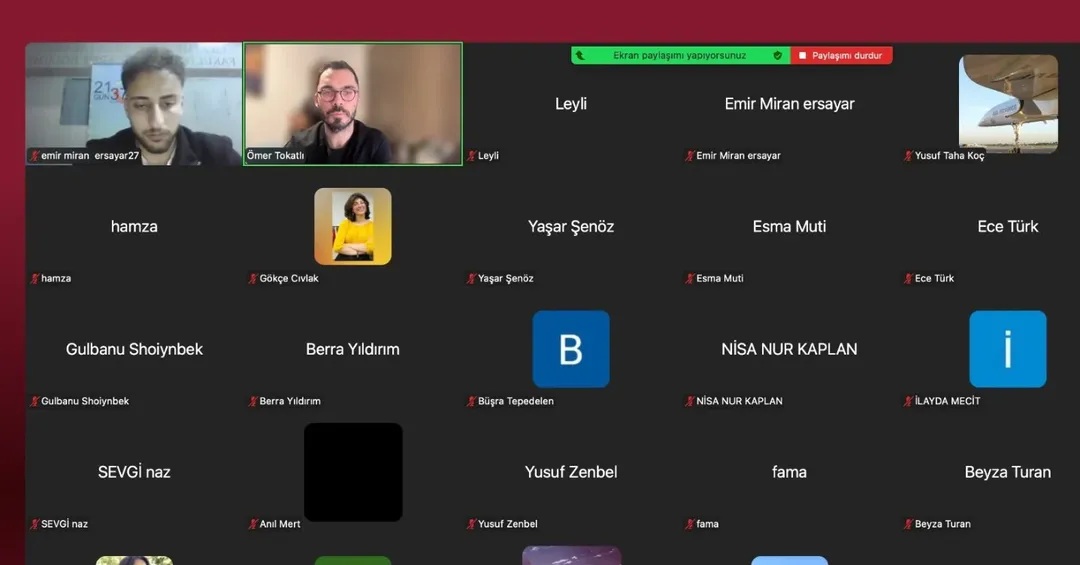Click Büşra Tepedelen's blue B avatar

[x=571, y=349]
